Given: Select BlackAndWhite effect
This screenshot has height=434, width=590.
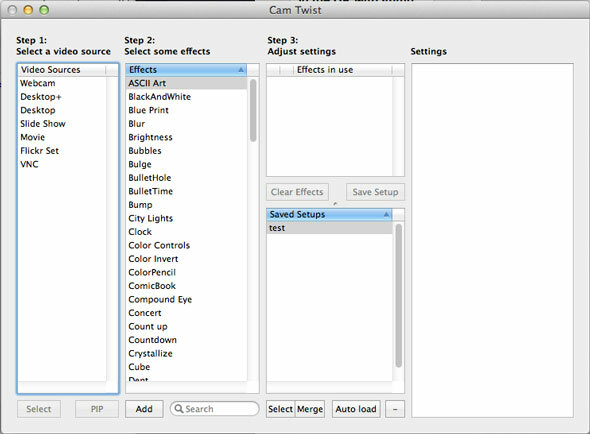Looking at the screenshot, I should [x=186, y=97].
